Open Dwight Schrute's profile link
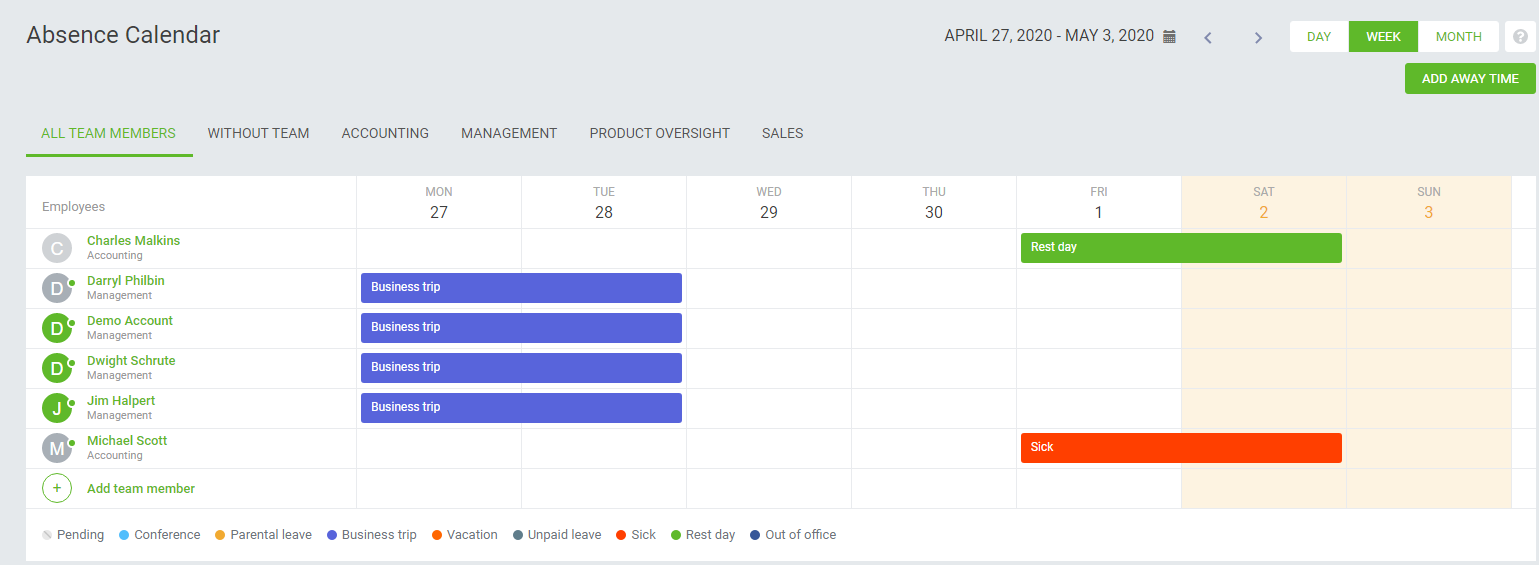This screenshot has width=1539, height=565. tap(131, 361)
